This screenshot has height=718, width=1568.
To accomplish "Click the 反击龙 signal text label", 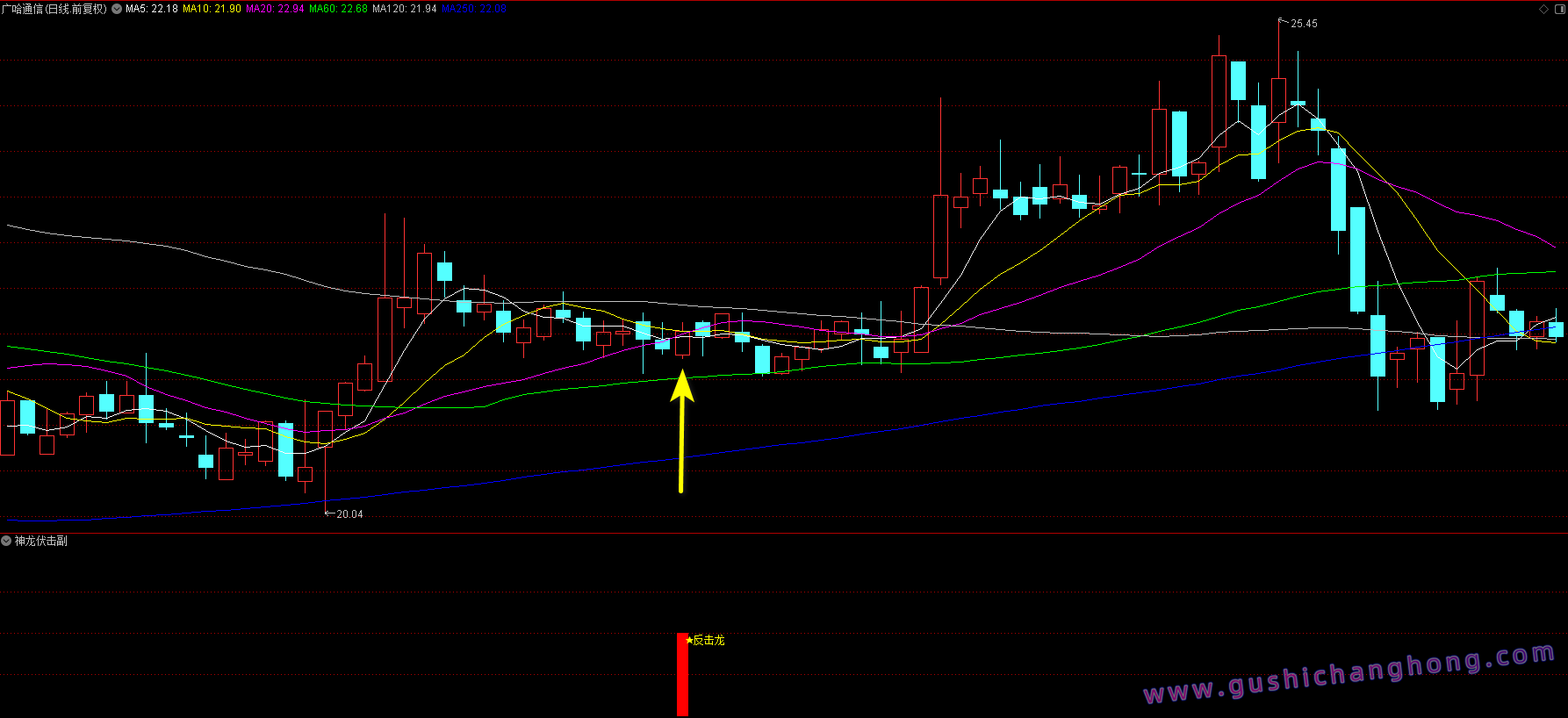I will tap(709, 640).
